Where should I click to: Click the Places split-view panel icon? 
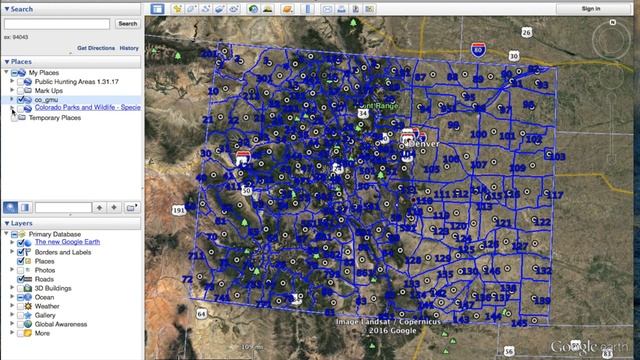tap(25, 207)
